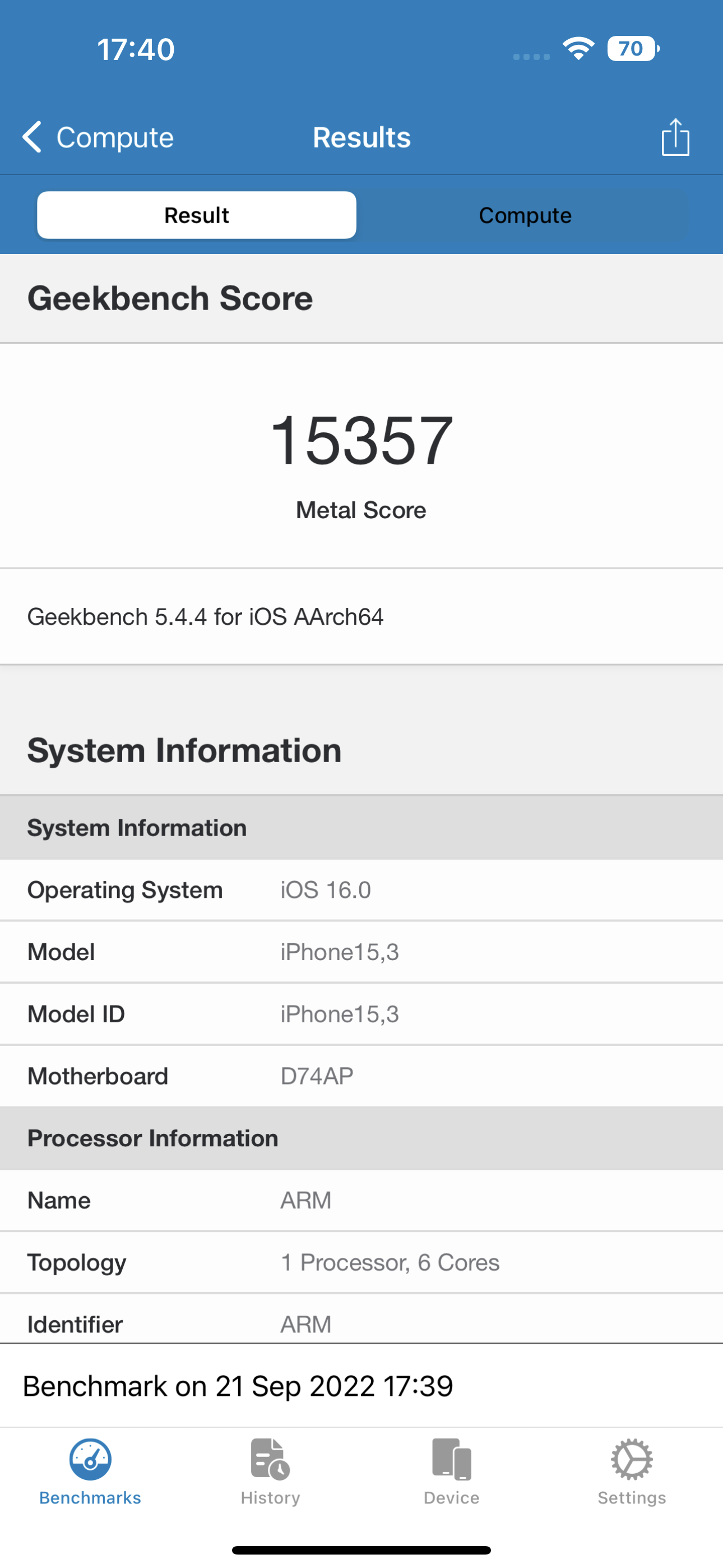Go back to Compute screen
Image resolution: width=723 pixels, height=1568 pixels.
(114, 137)
